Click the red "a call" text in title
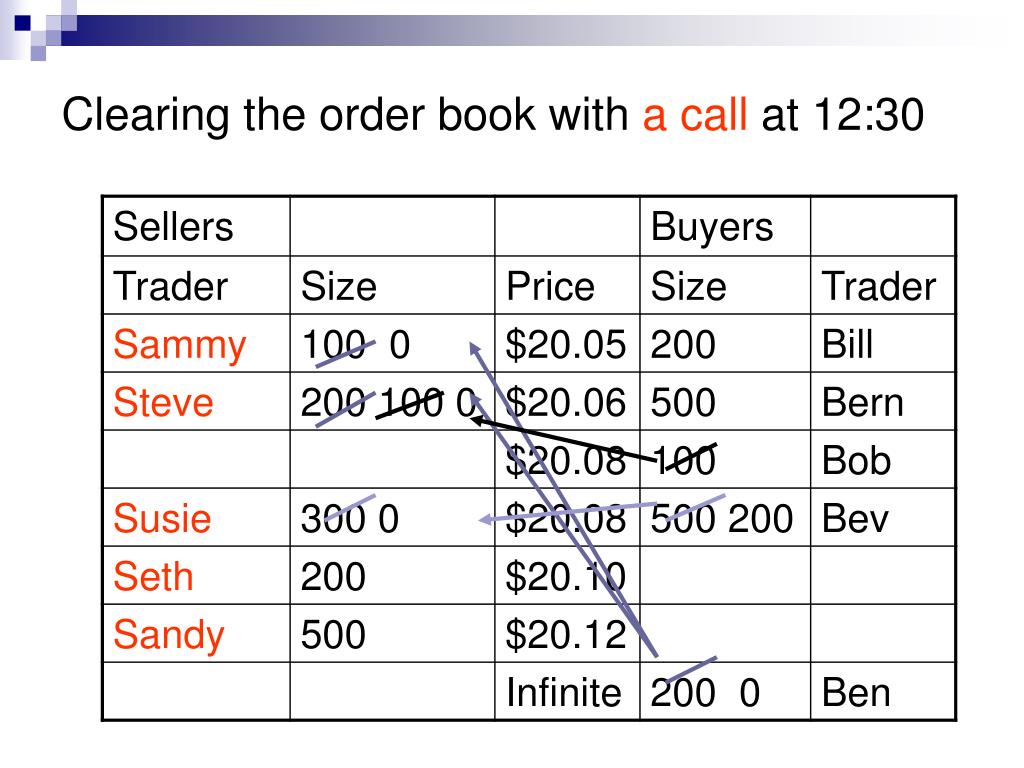This screenshot has width=1024, height=768. pyautogui.click(x=694, y=115)
